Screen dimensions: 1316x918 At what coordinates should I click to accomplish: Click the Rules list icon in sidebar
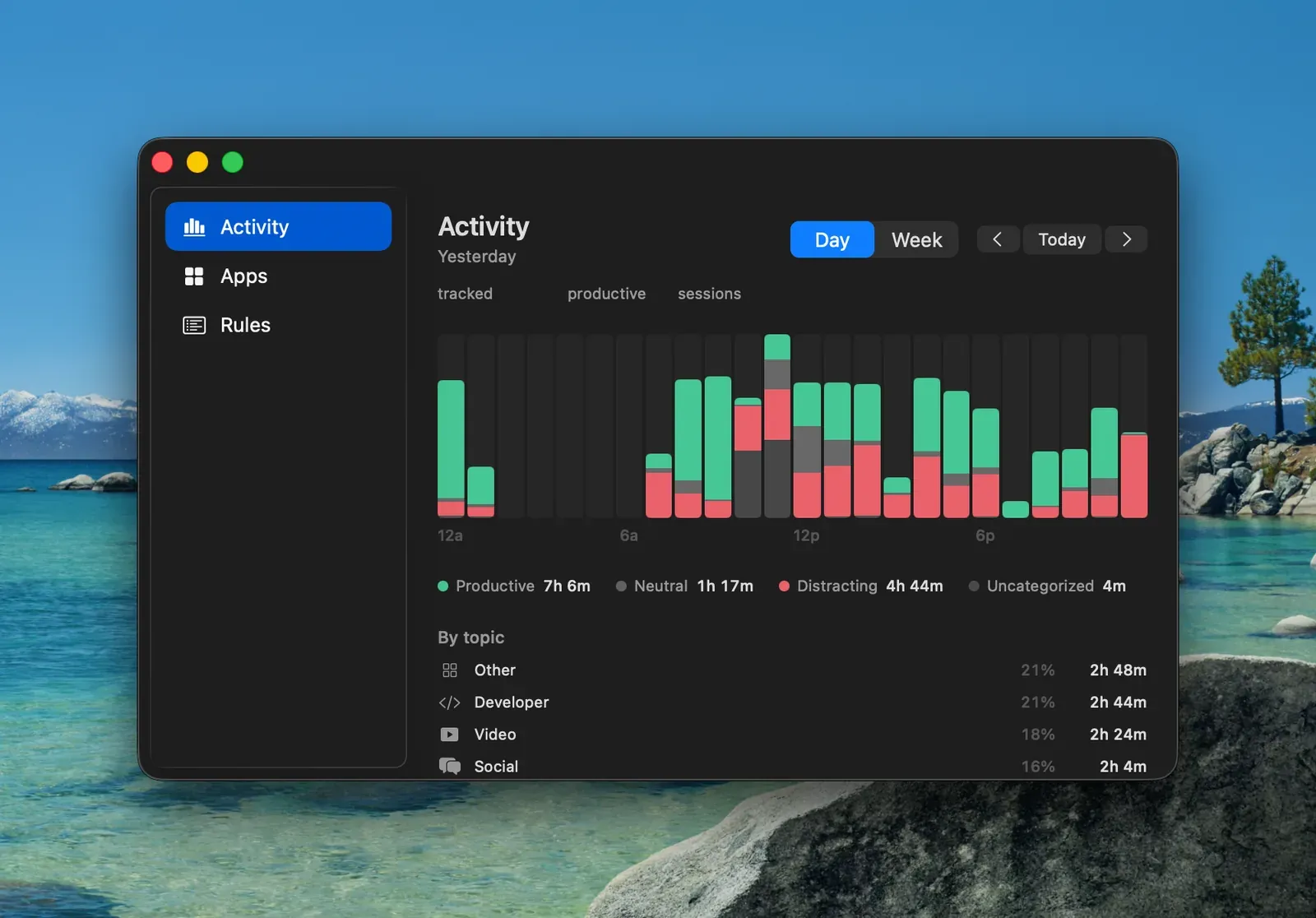coord(194,325)
